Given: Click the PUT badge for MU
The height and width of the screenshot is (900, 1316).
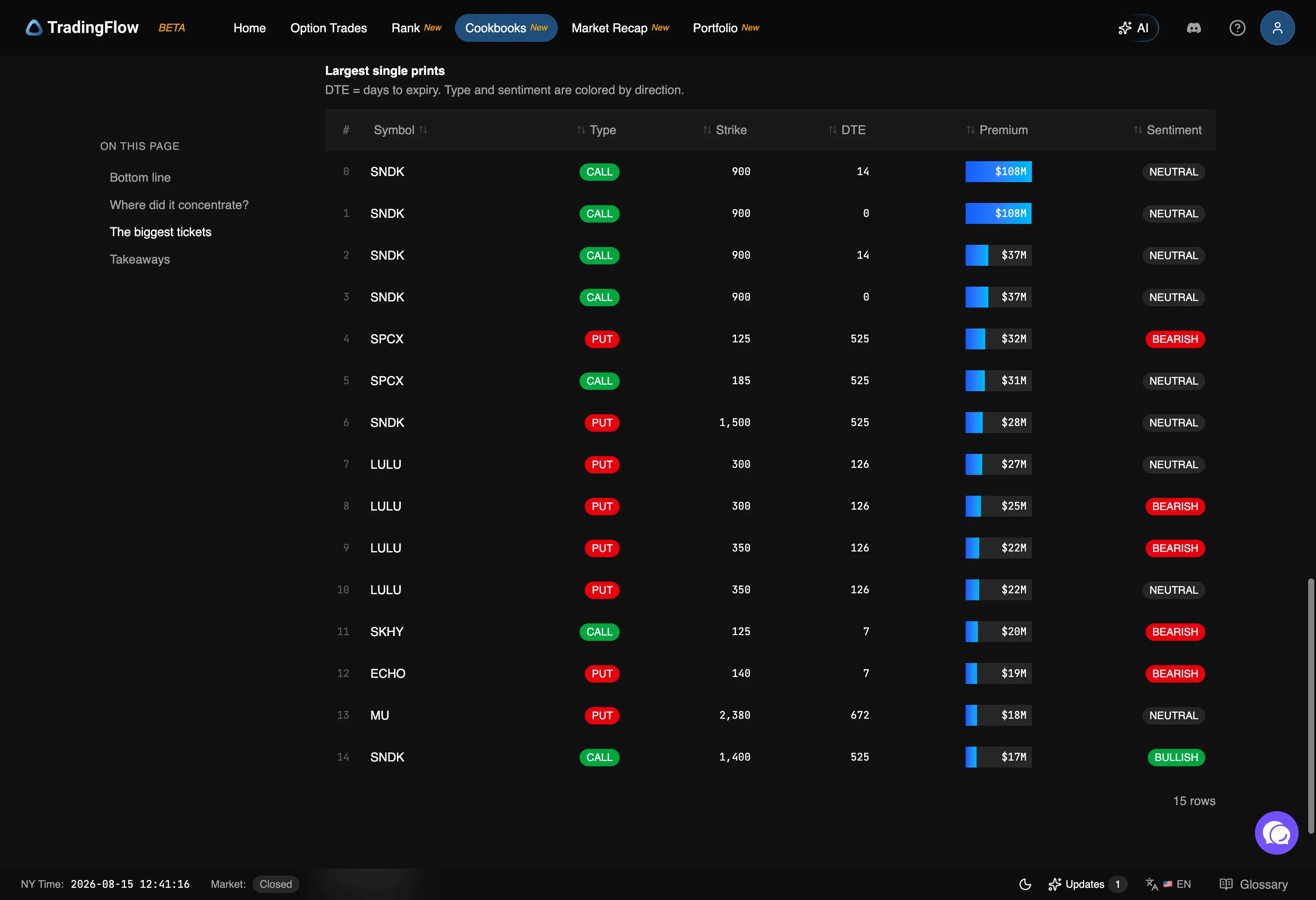Looking at the screenshot, I should click(x=602, y=715).
